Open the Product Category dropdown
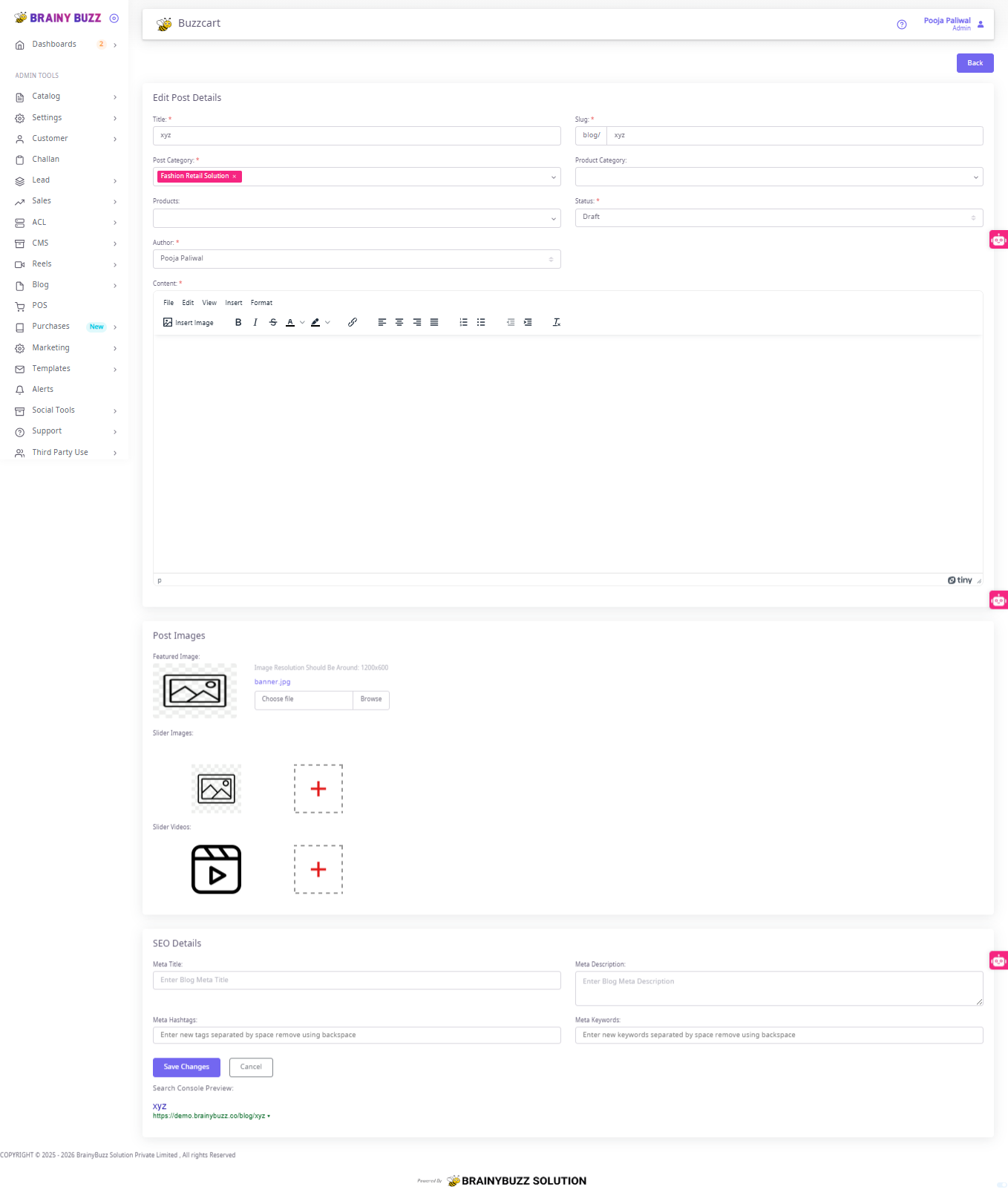The height and width of the screenshot is (1195, 1008). pos(779,177)
